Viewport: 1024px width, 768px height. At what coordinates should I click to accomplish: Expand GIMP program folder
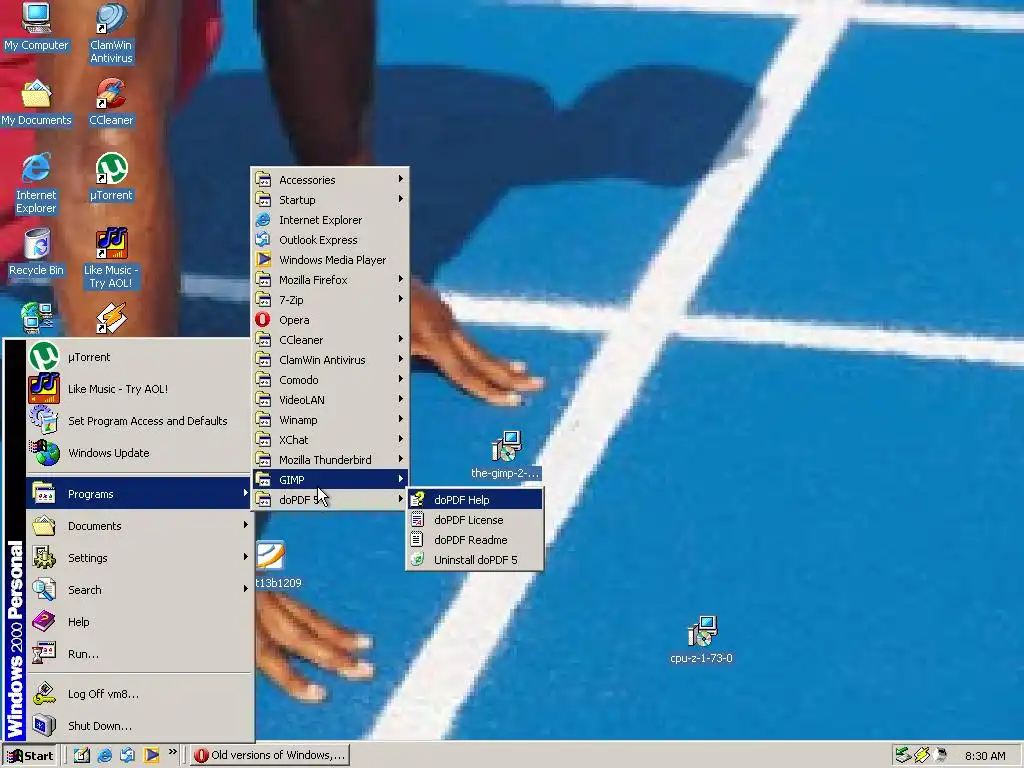pos(330,479)
